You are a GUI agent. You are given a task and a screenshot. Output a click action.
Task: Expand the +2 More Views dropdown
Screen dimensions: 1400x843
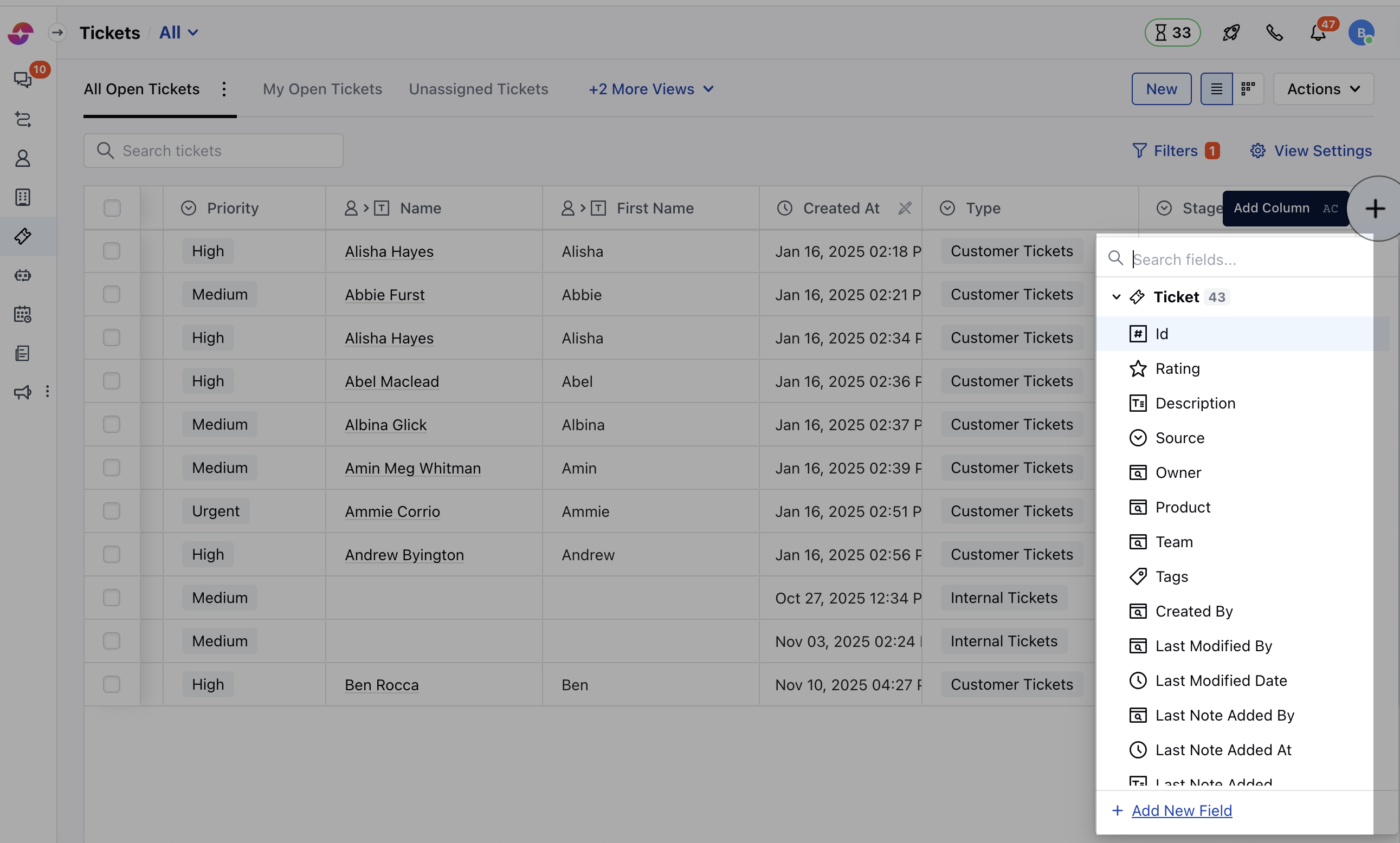pyautogui.click(x=650, y=89)
